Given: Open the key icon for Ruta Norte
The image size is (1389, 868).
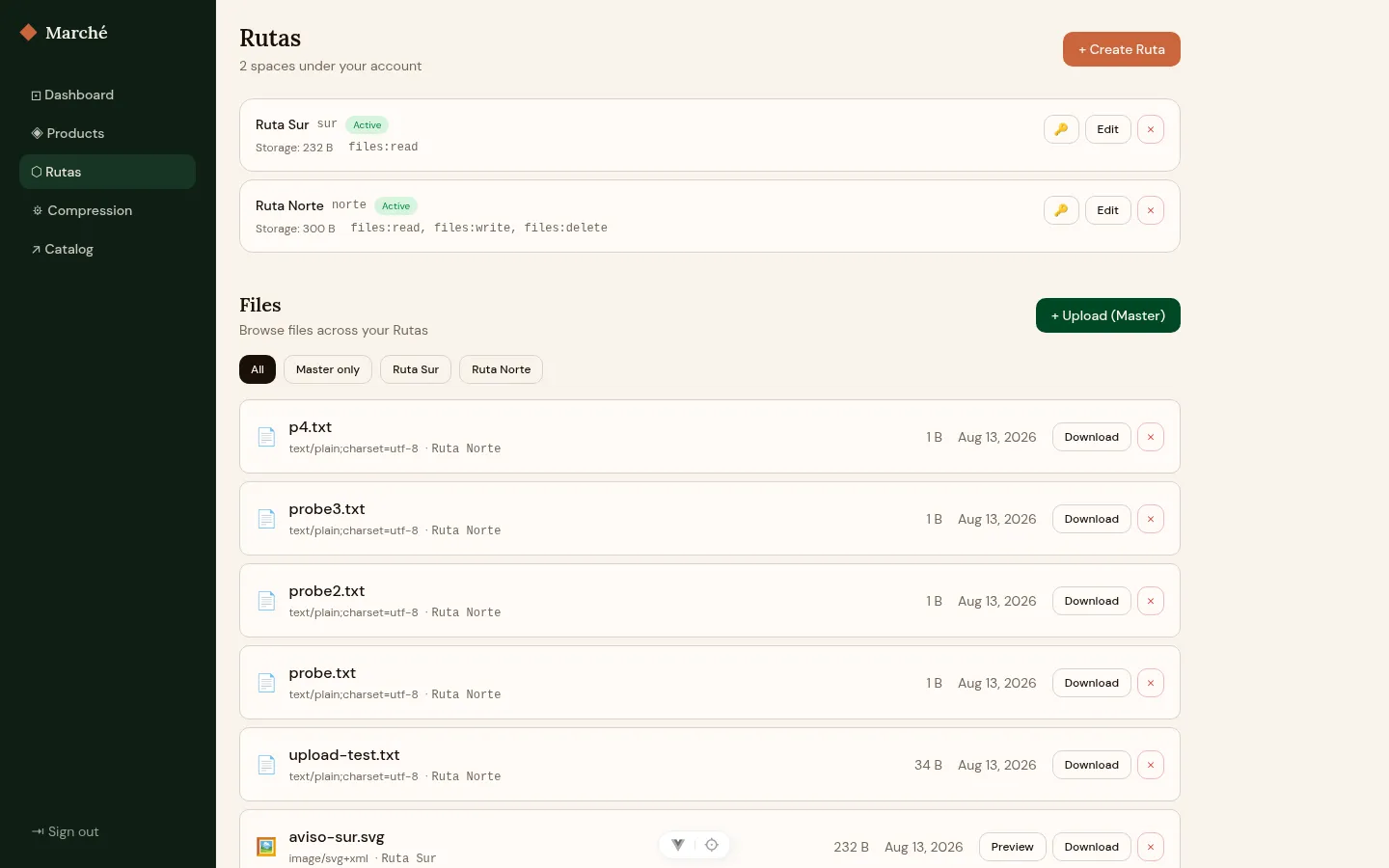Looking at the screenshot, I should coord(1061,210).
